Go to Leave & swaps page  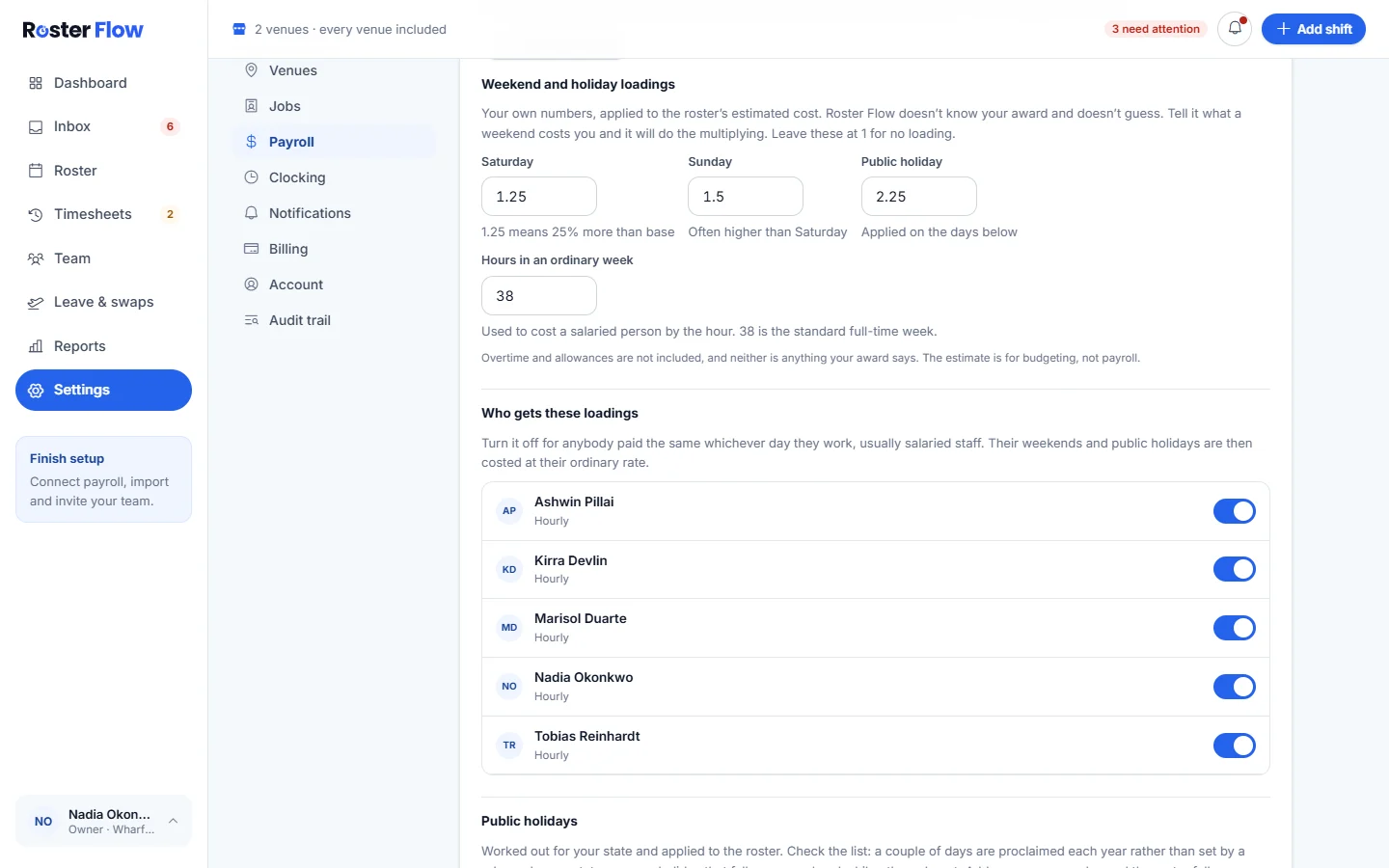(x=103, y=302)
